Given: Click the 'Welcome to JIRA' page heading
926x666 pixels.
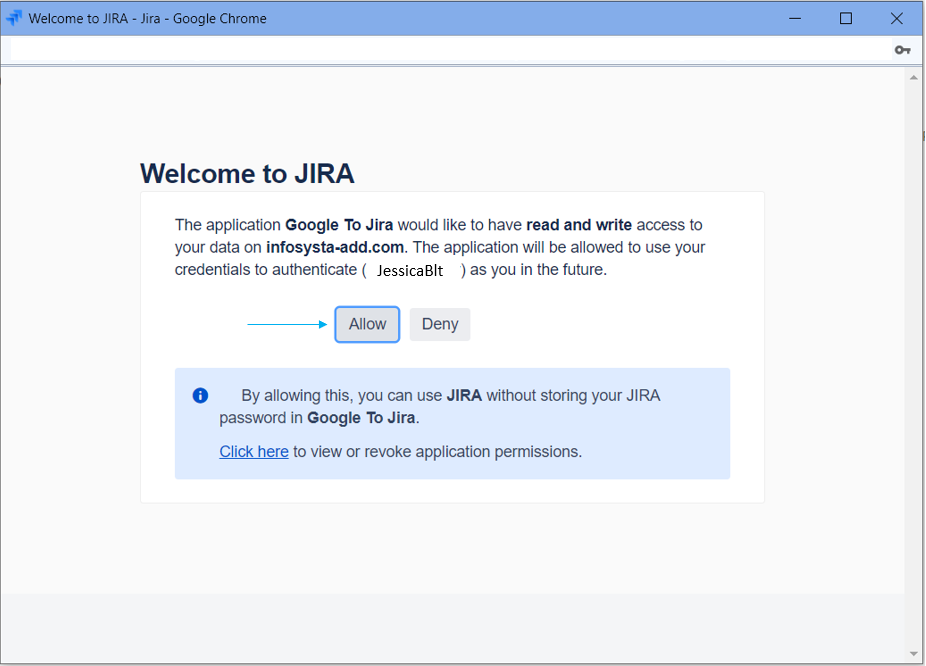Looking at the screenshot, I should (247, 174).
